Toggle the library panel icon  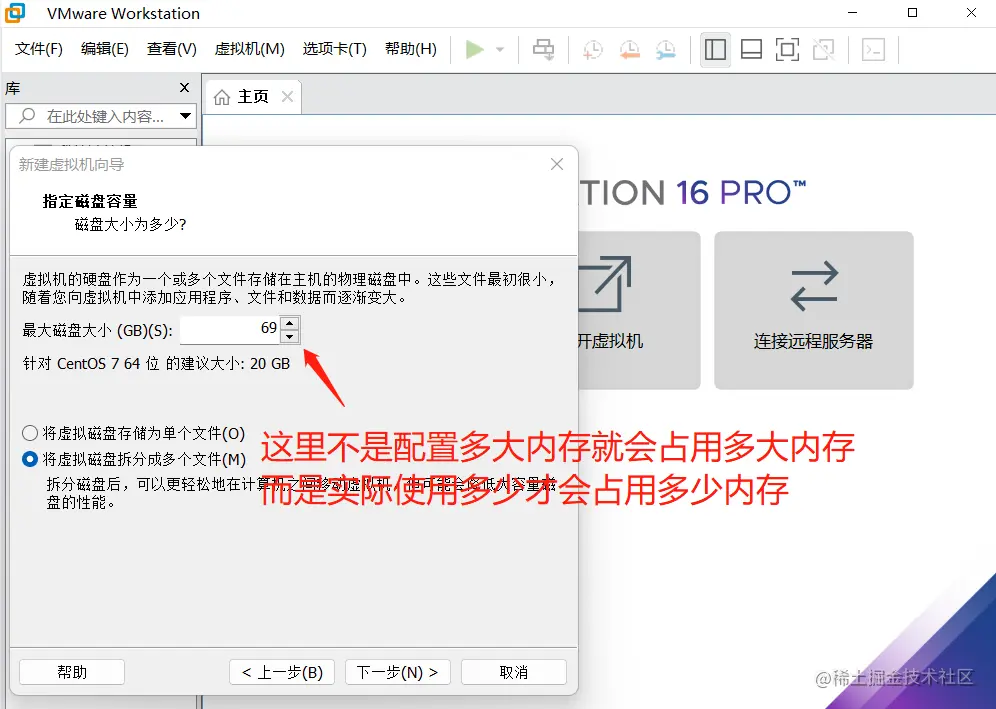click(715, 48)
